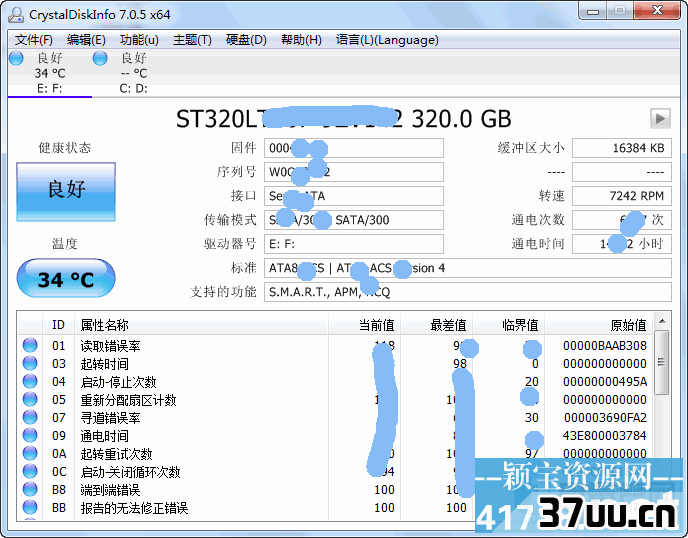Open the 编辑(E) menu
Screen dimensions: 688x538
point(86,40)
